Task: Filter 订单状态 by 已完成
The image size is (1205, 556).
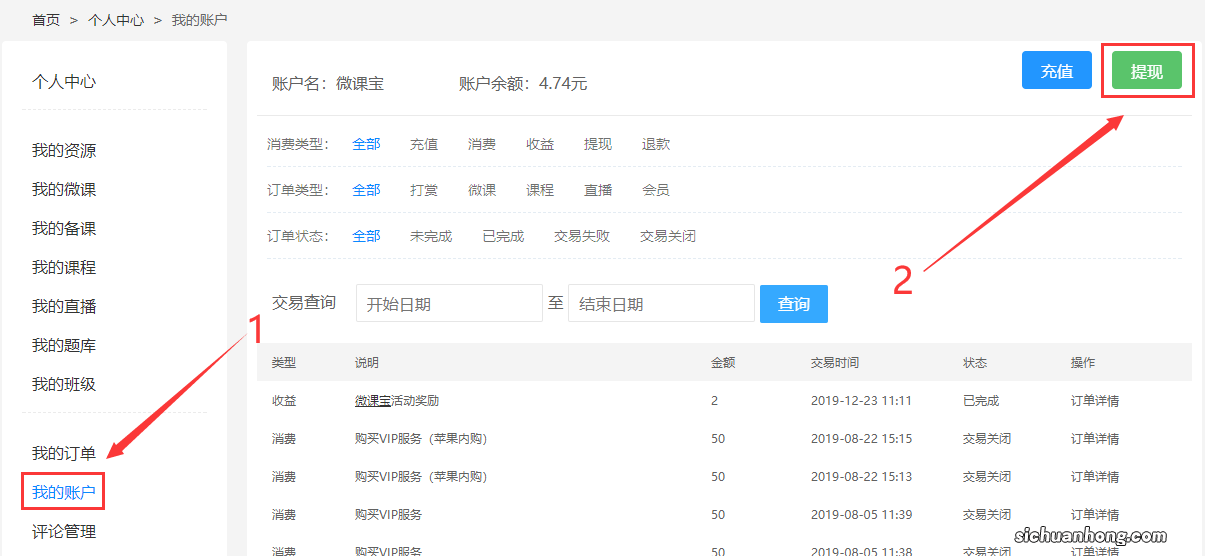Action: click(503, 236)
